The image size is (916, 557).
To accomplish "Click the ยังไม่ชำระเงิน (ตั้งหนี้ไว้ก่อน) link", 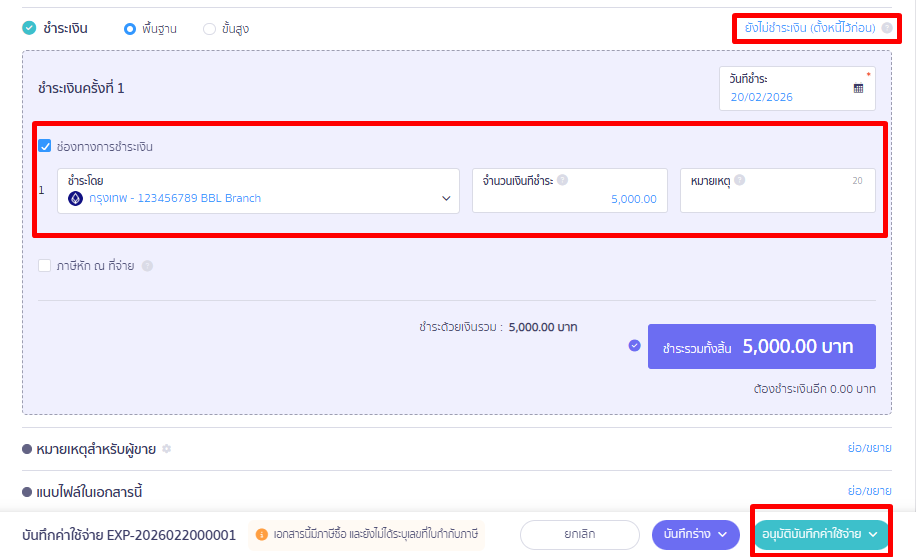I will tap(810, 28).
